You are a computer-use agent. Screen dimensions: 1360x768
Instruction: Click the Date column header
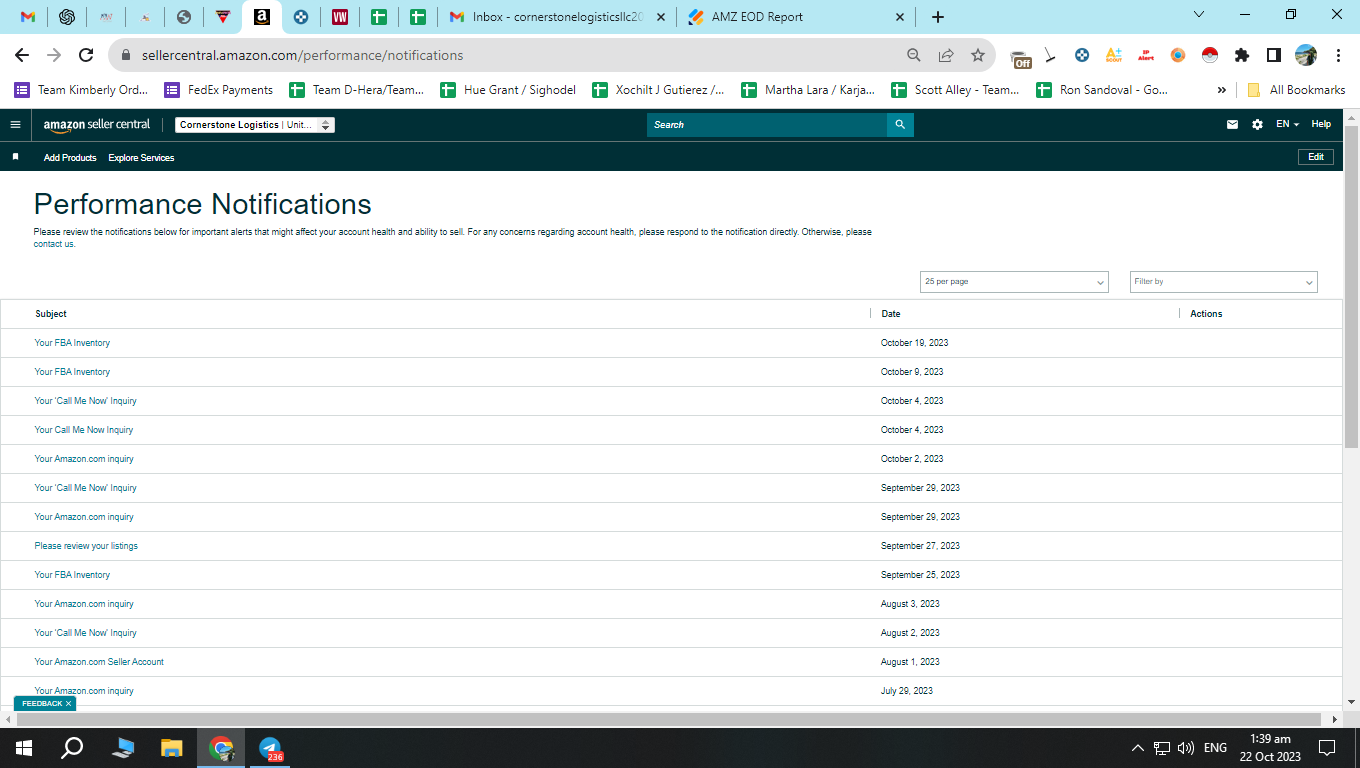(891, 314)
